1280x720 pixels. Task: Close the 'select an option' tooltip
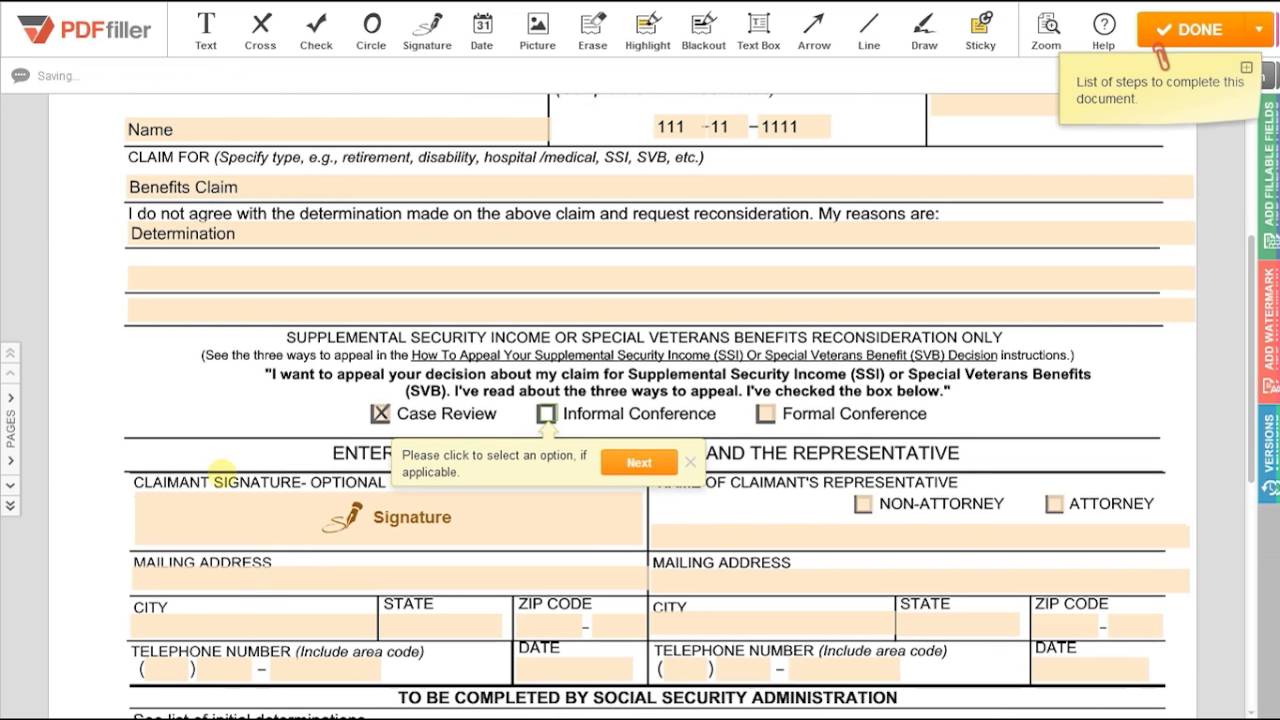[690, 463]
